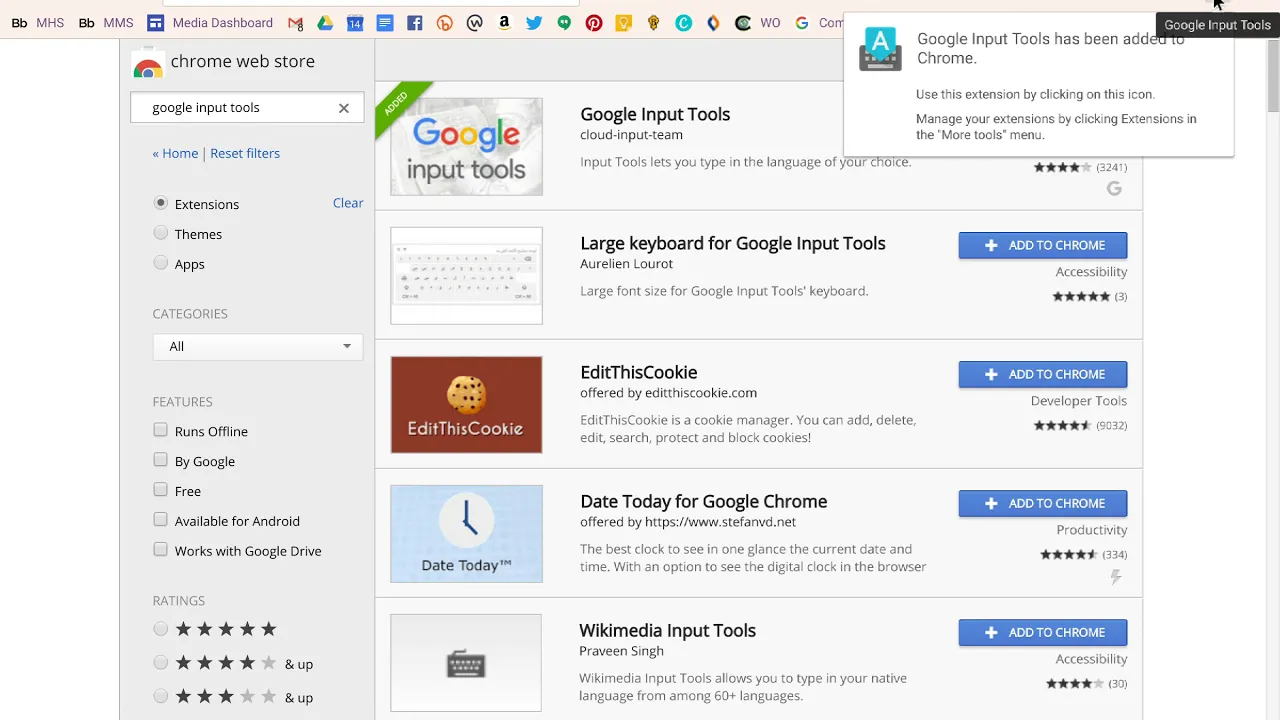
Task: Select the Extensions radio button
Action: (161, 203)
